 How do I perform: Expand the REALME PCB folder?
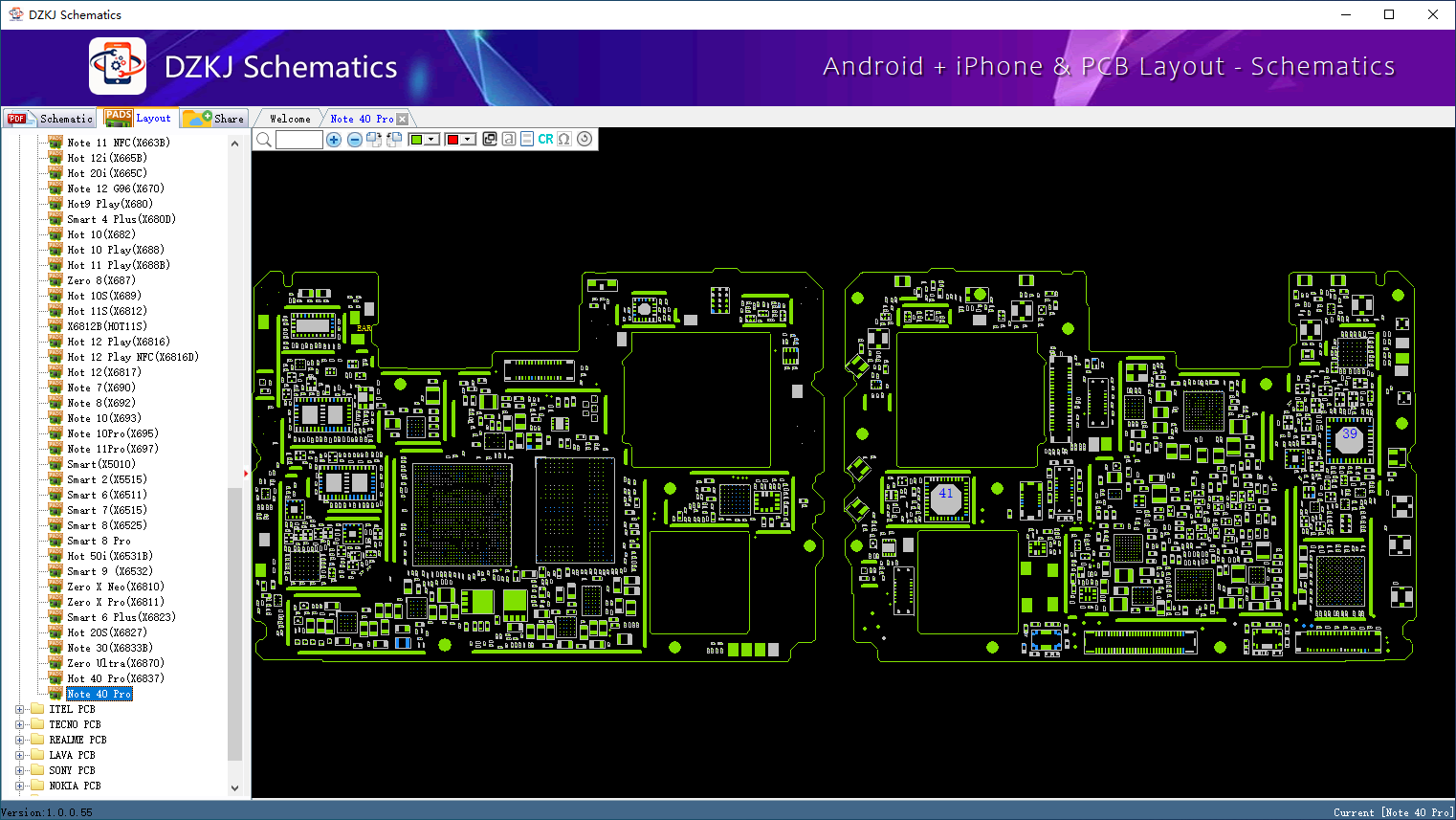[x=19, y=740]
